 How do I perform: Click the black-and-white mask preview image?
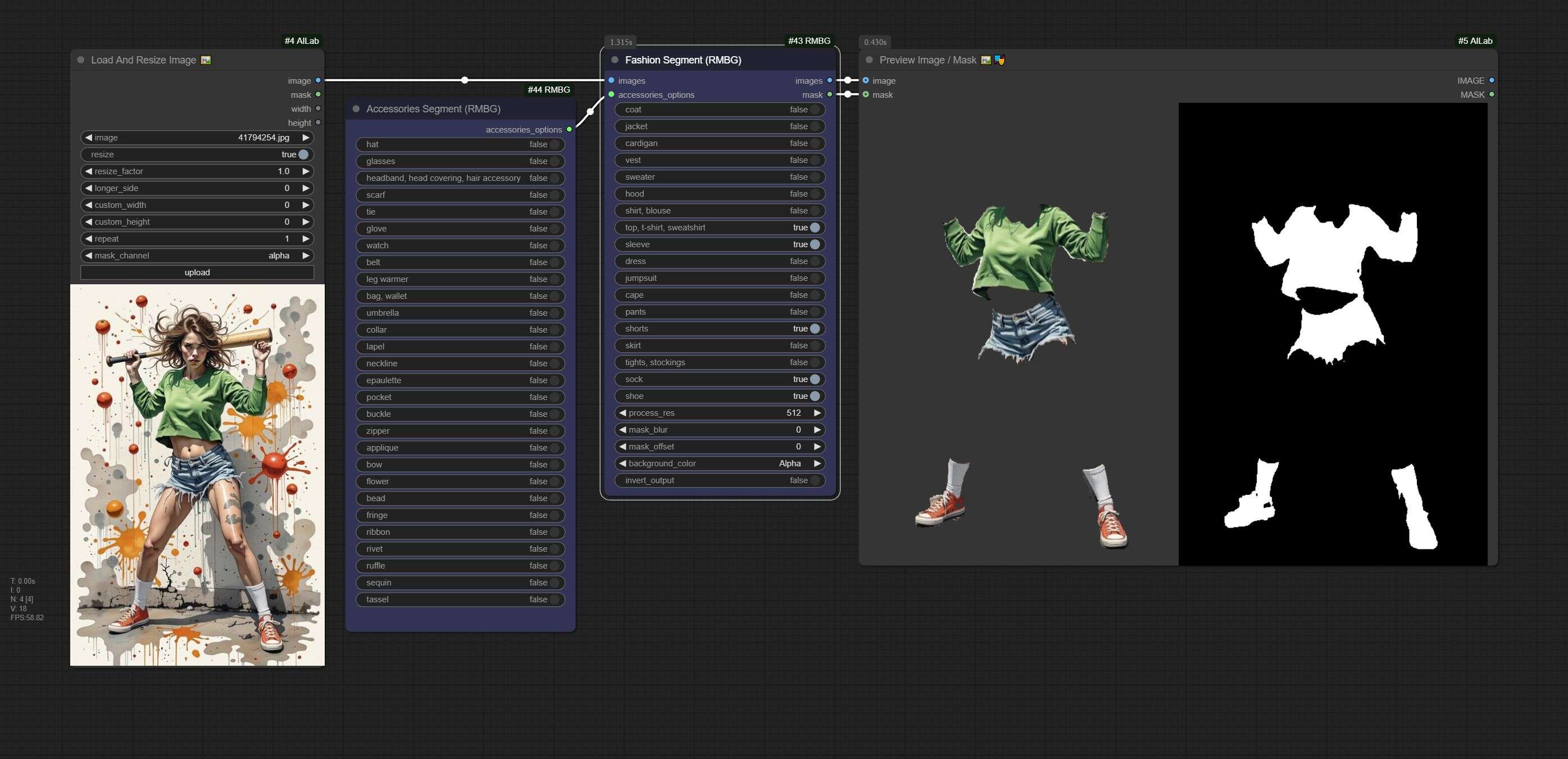click(1332, 334)
